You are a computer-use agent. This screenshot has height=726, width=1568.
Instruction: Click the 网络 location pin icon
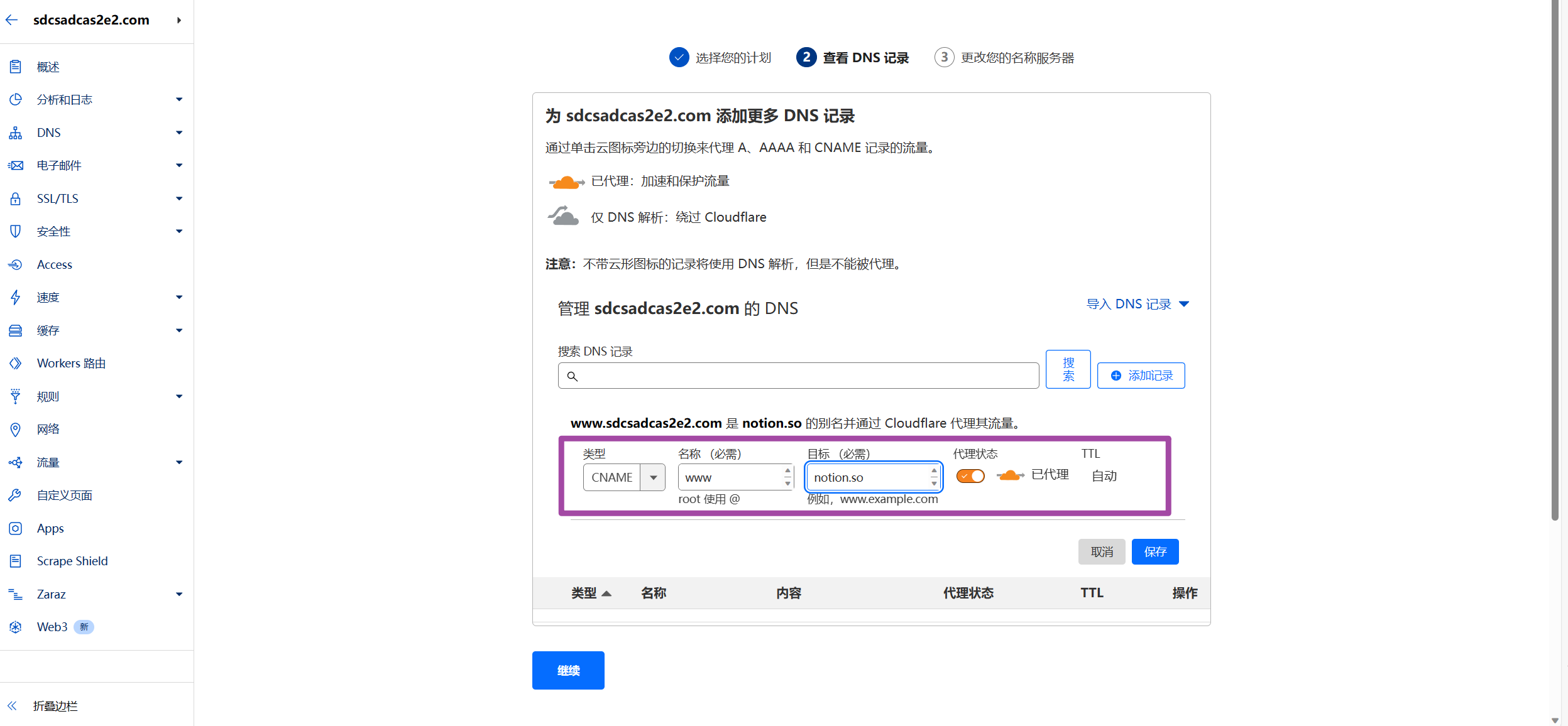(x=16, y=429)
